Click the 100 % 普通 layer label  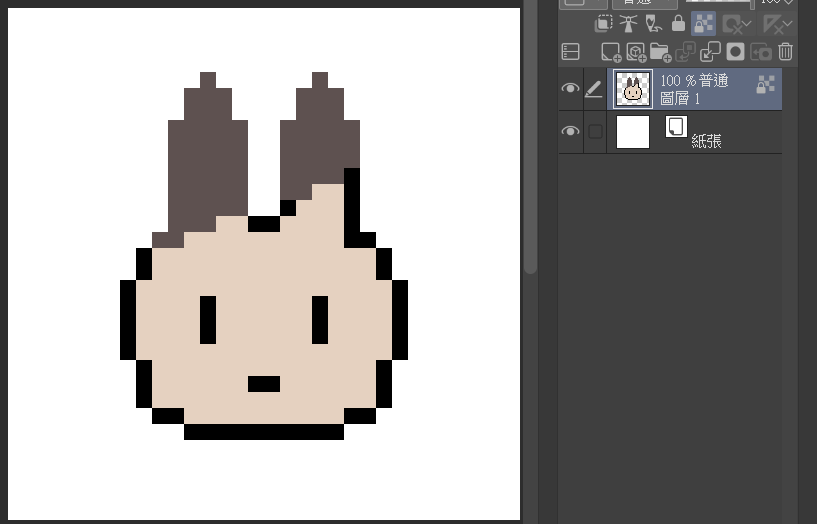694,81
